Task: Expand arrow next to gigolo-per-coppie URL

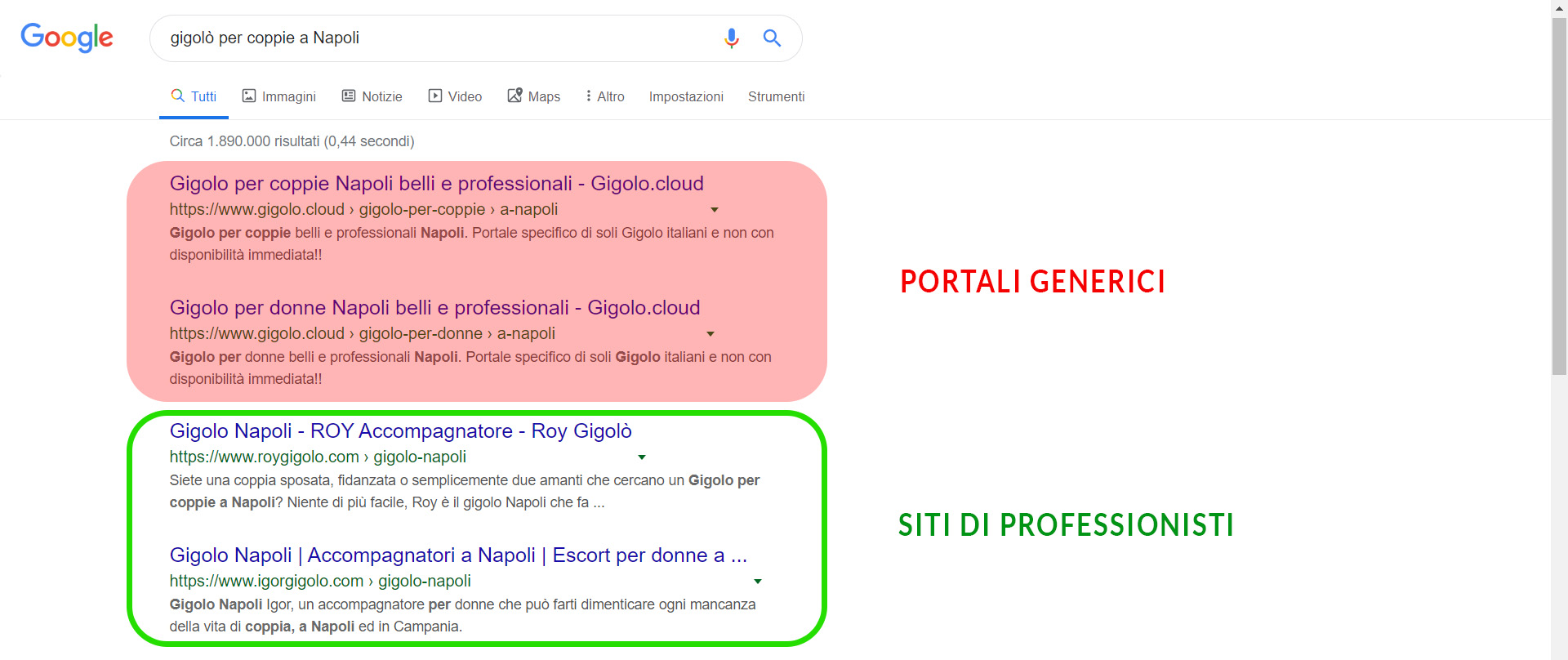Action: click(715, 210)
